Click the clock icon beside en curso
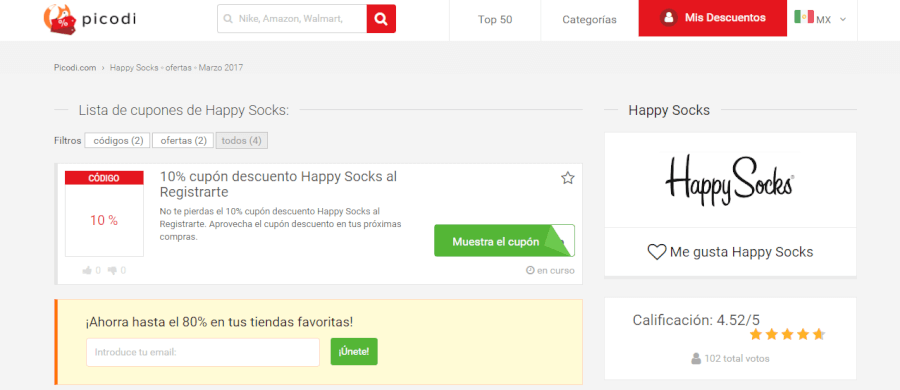Screen dimensions: 900x390 pyautogui.click(x=530, y=270)
